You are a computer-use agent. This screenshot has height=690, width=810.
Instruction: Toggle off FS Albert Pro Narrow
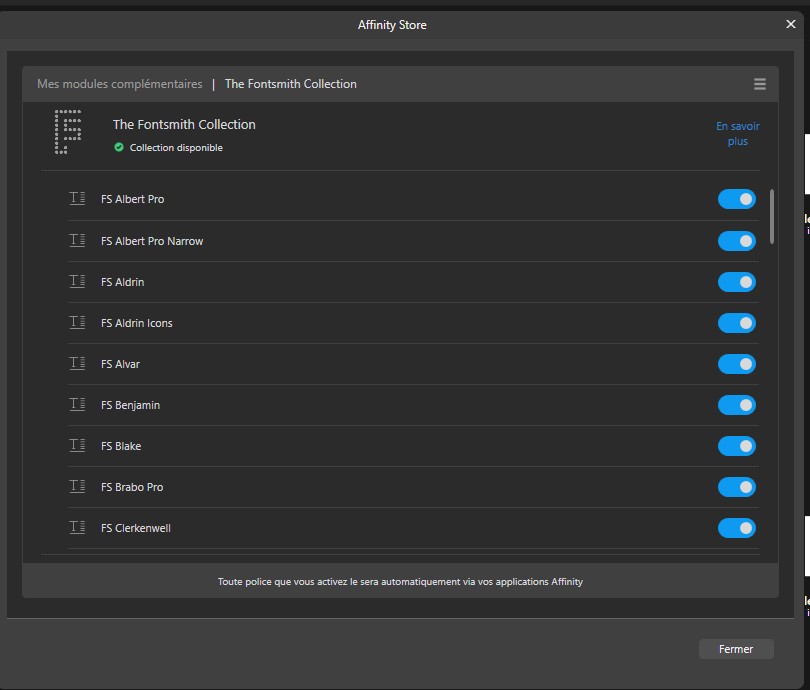click(x=737, y=241)
